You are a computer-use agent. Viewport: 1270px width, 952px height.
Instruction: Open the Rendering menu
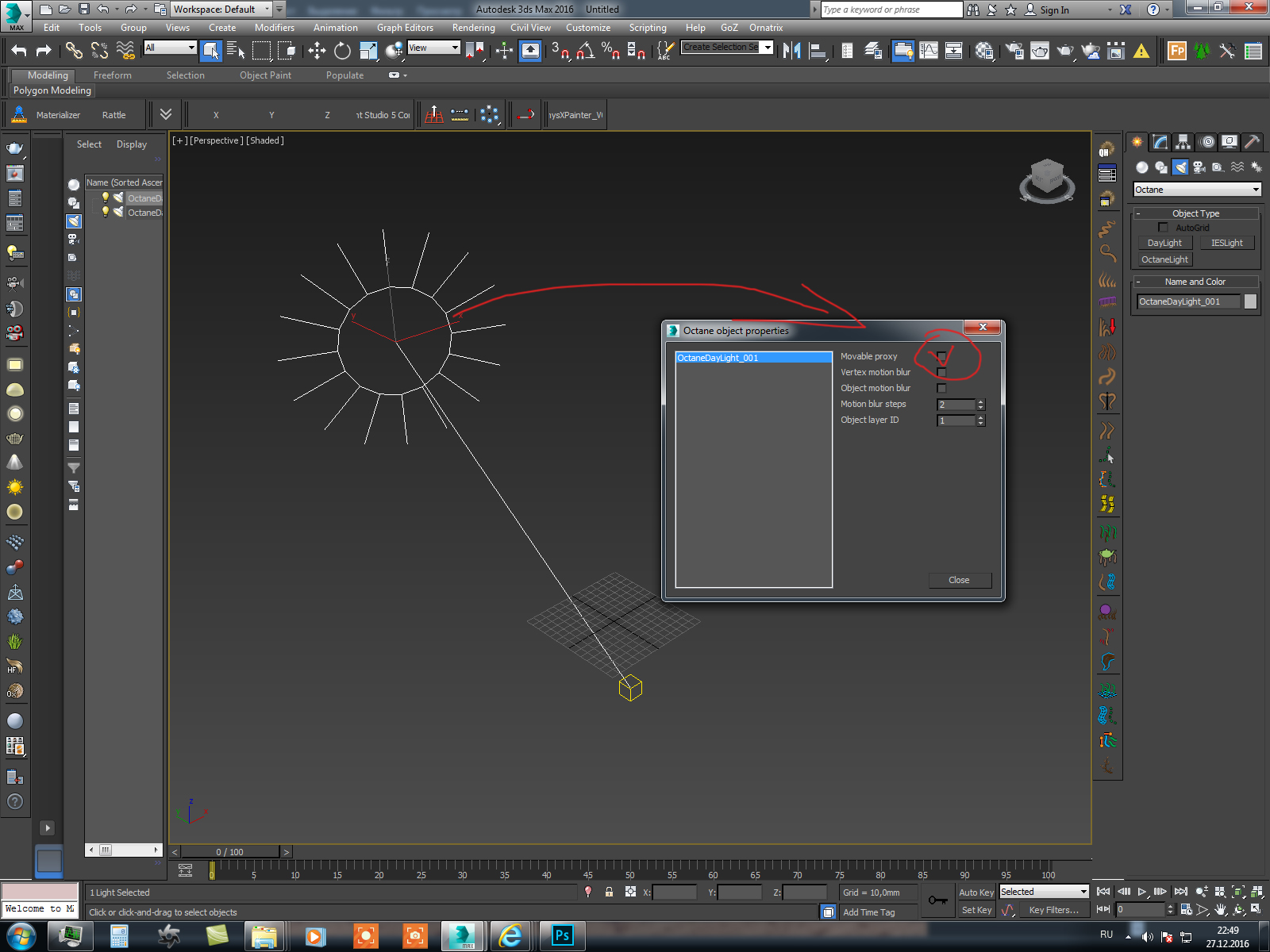click(473, 28)
